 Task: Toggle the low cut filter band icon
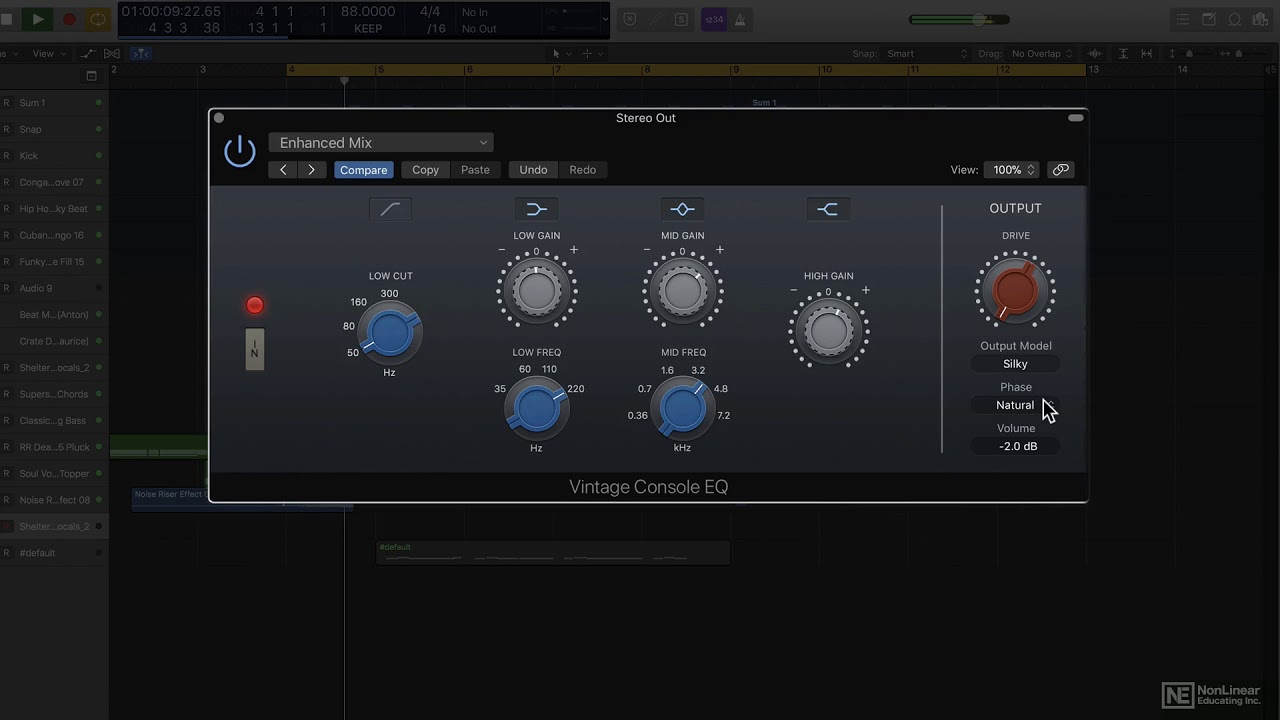pos(390,209)
